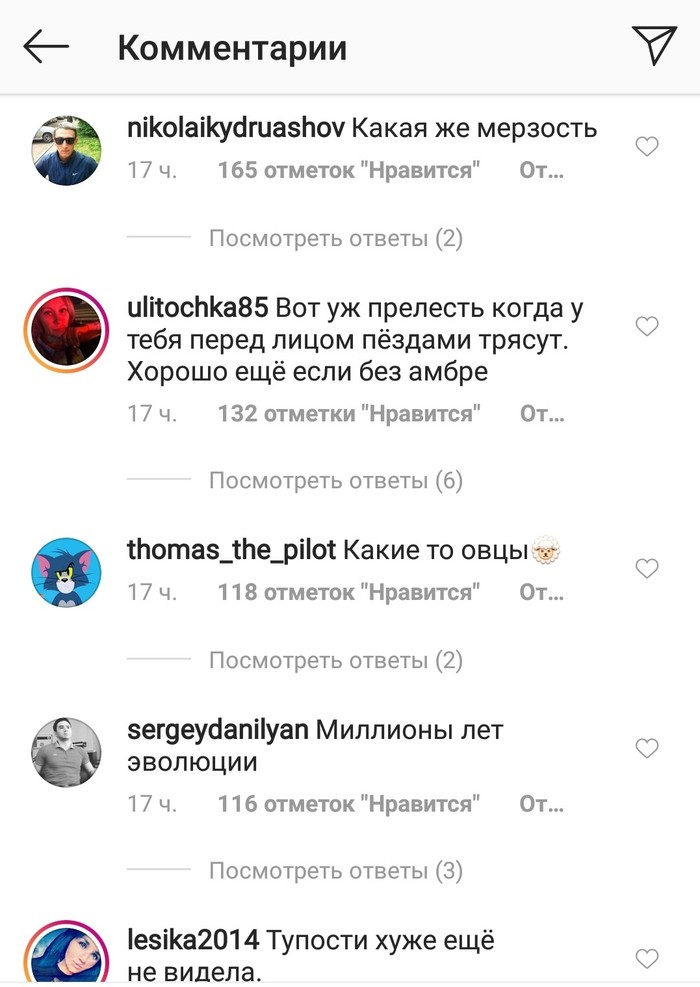700x987 pixels.
Task: Open thomas_the_pilot's Tom cat avatar
Action: [x=66, y=572]
